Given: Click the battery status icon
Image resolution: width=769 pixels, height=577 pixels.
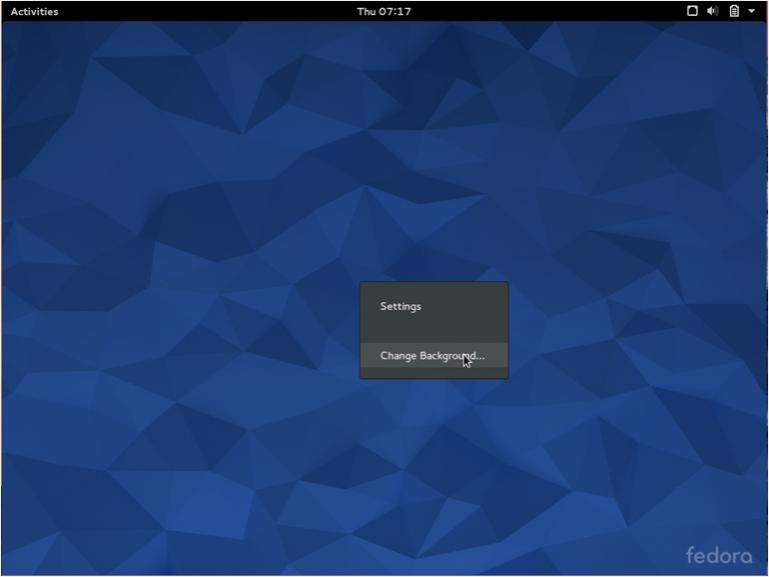Looking at the screenshot, I should click(x=733, y=11).
